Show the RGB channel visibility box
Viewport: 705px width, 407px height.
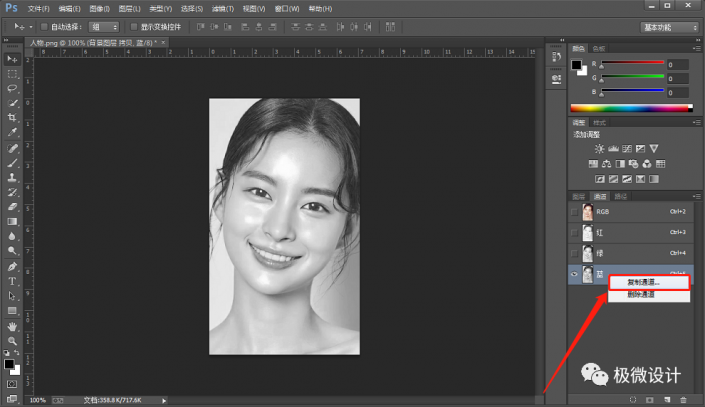pos(576,212)
